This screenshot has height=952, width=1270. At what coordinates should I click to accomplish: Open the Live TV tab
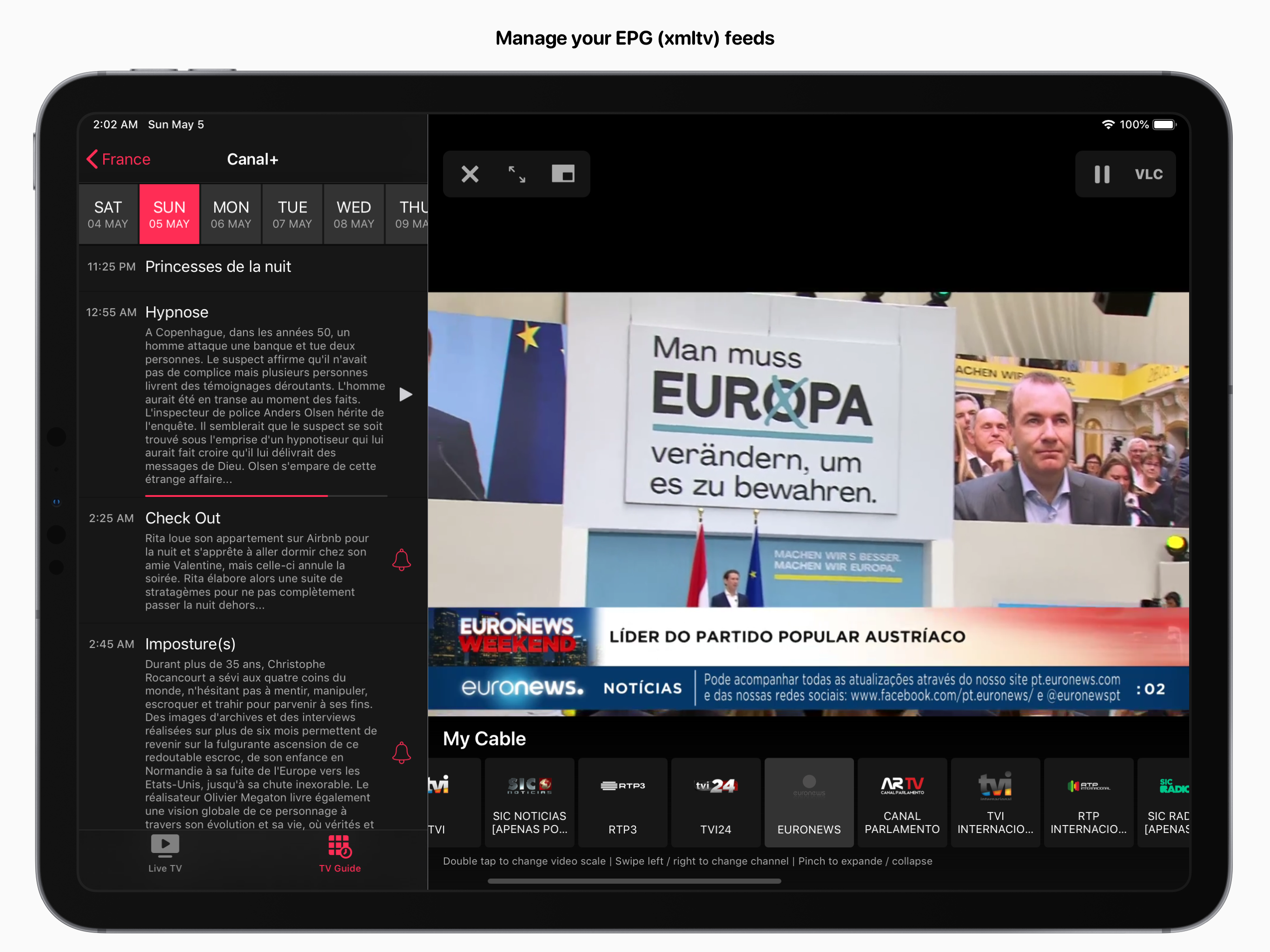click(165, 853)
